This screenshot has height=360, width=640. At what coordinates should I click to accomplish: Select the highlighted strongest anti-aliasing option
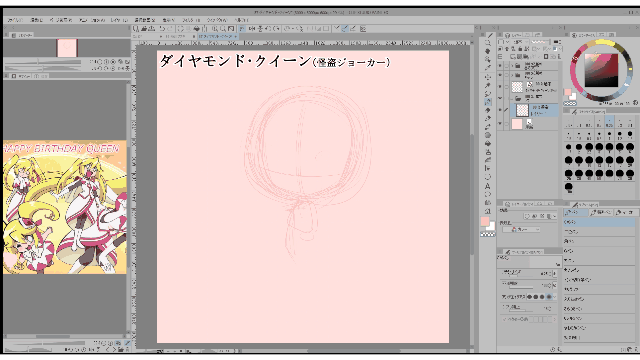coord(549,297)
